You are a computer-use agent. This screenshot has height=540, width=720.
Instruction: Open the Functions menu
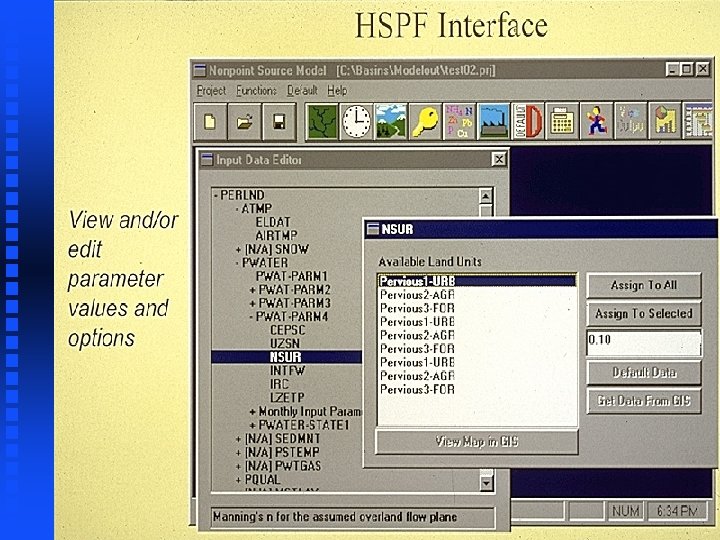256,90
